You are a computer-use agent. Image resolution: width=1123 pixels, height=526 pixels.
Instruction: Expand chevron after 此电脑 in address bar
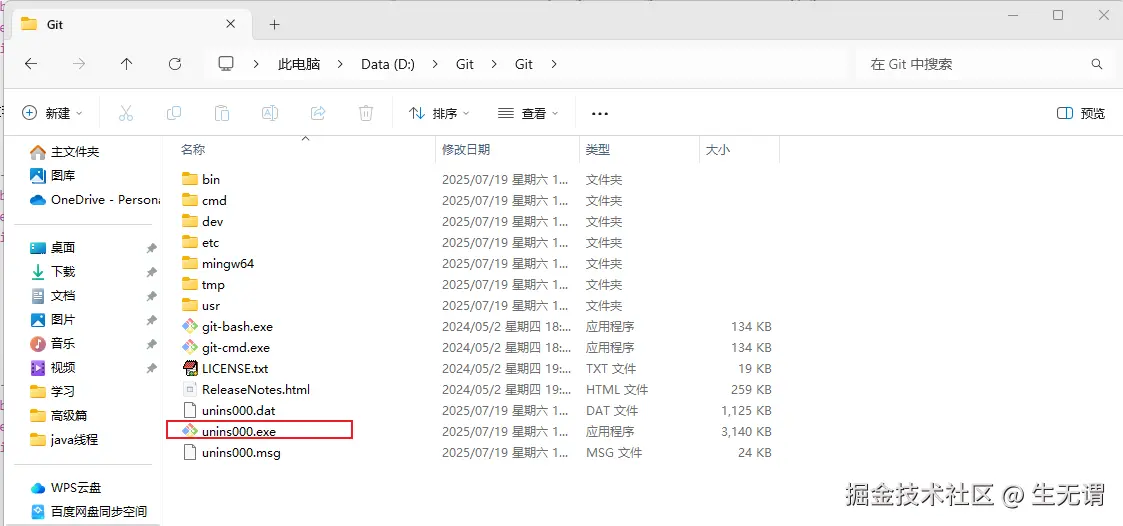click(341, 64)
